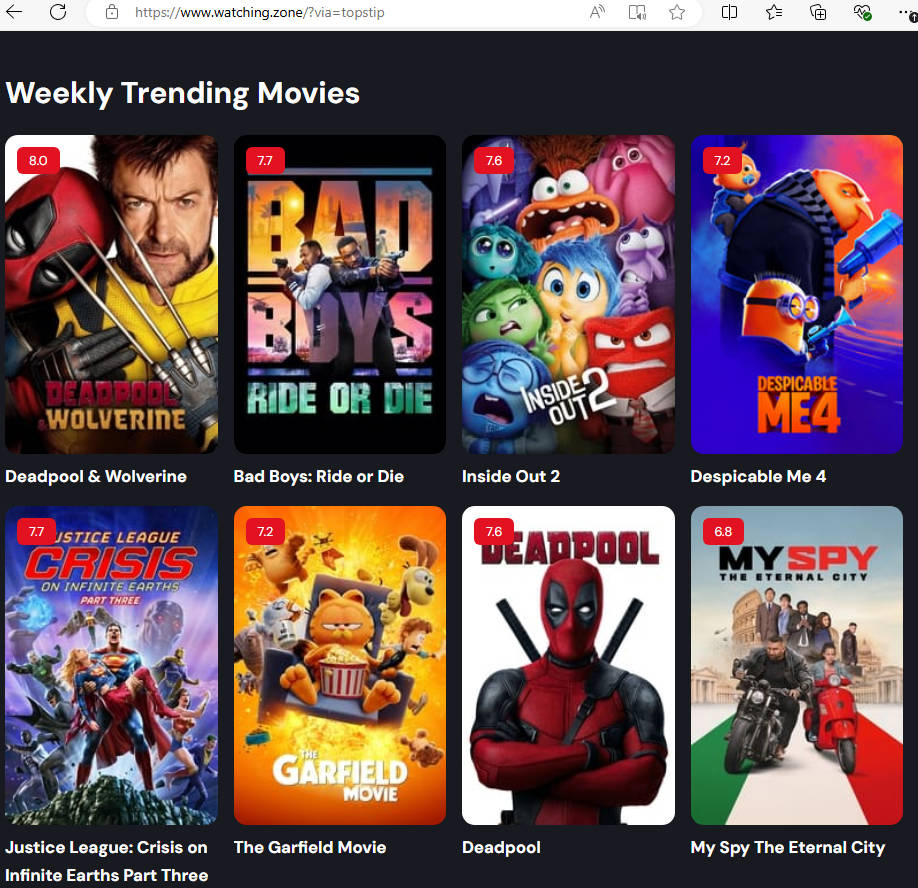Reload the page with the refresh icon
The image size is (918, 888).
[58, 12]
